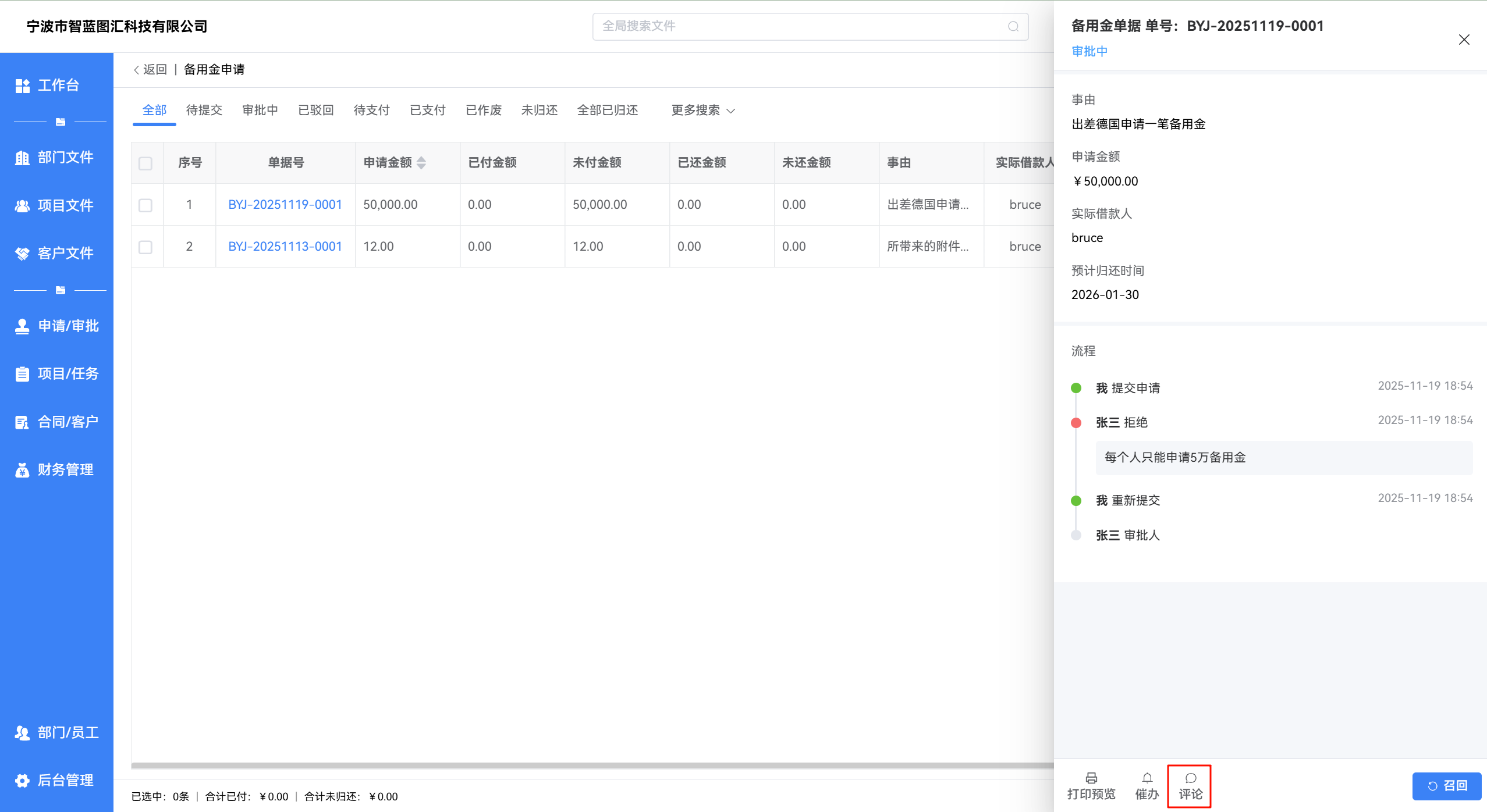This screenshot has width=1487, height=812.
Task: Click the 打印预览 printer icon
Action: (x=1091, y=778)
